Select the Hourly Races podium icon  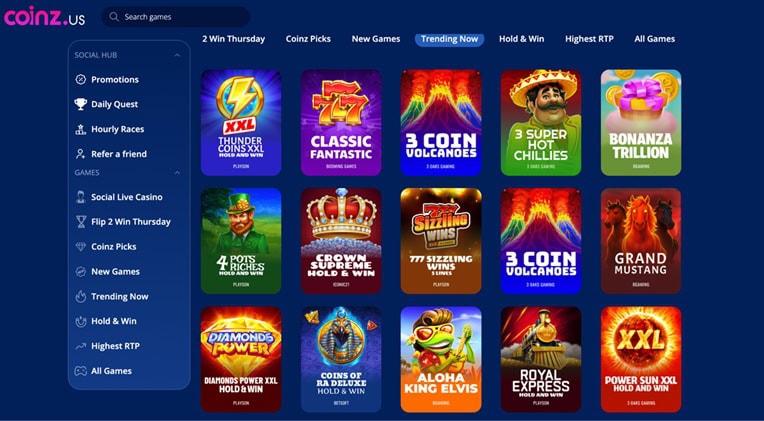(x=80, y=129)
